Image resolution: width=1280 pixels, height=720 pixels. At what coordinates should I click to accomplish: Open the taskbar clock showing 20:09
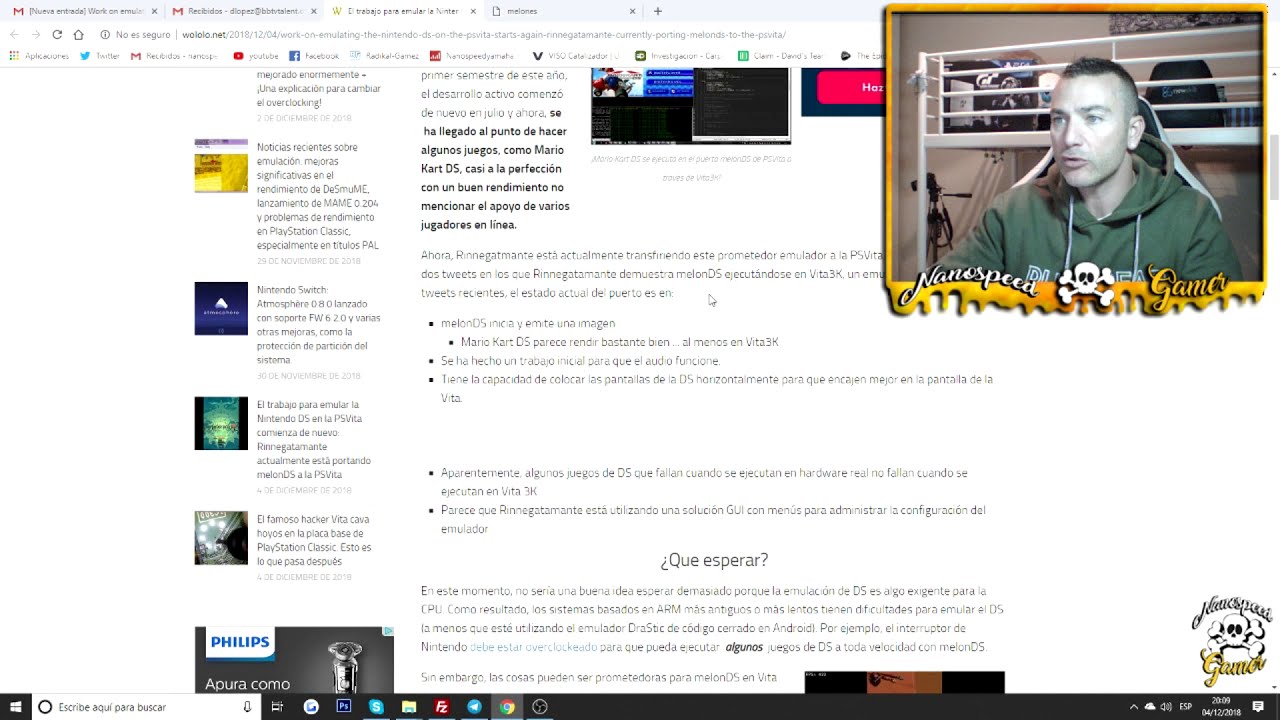pyautogui.click(x=1221, y=707)
